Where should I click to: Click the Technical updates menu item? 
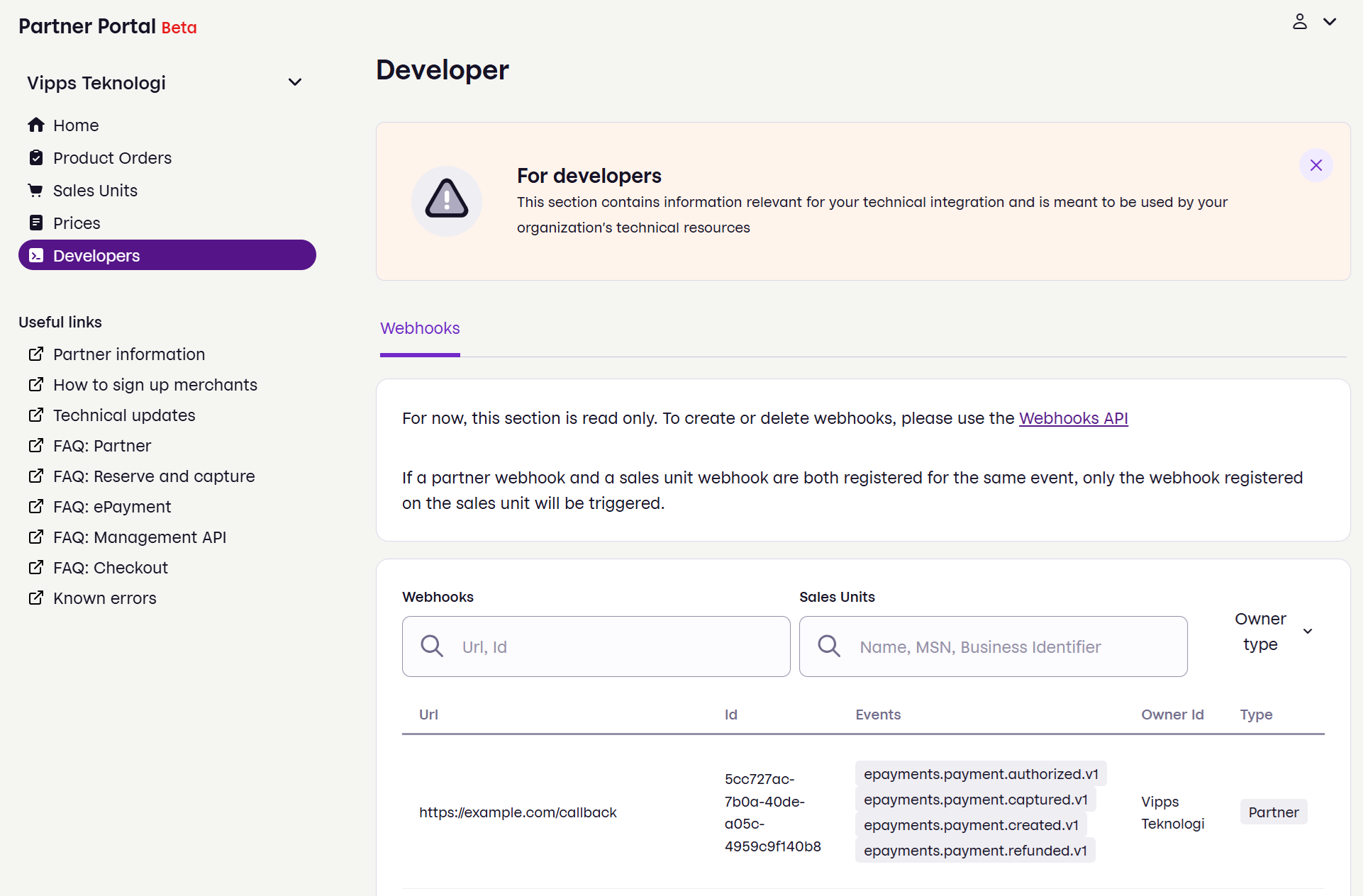pyautogui.click(x=124, y=414)
